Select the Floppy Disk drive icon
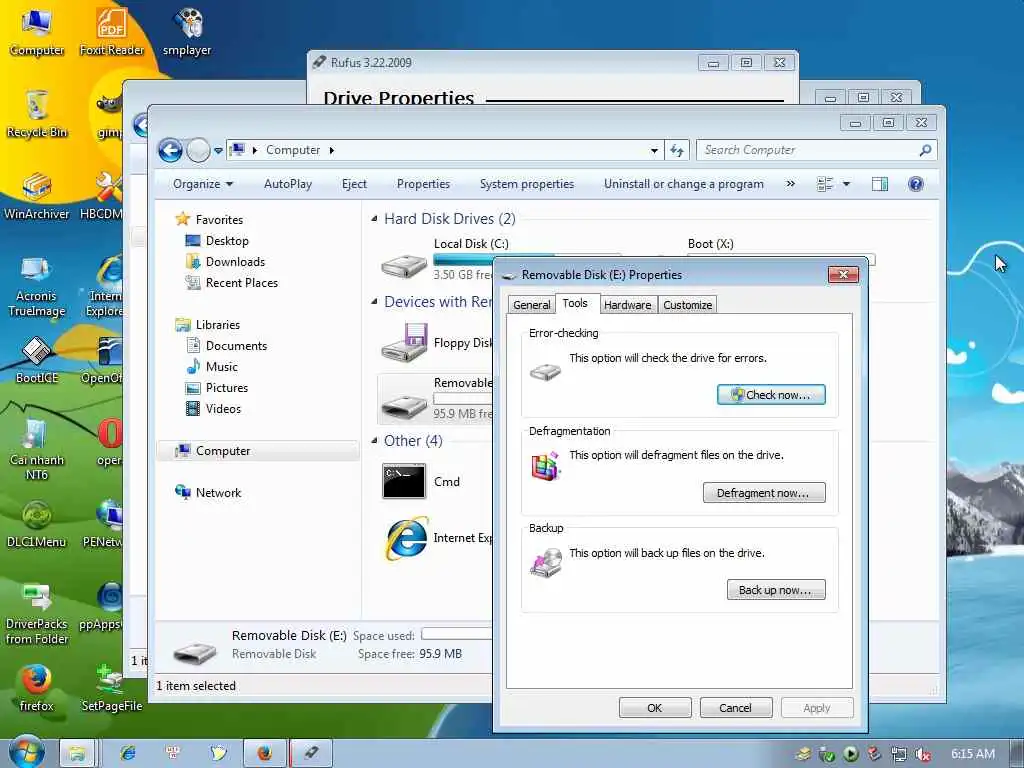The image size is (1024, 768). point(404,344)
